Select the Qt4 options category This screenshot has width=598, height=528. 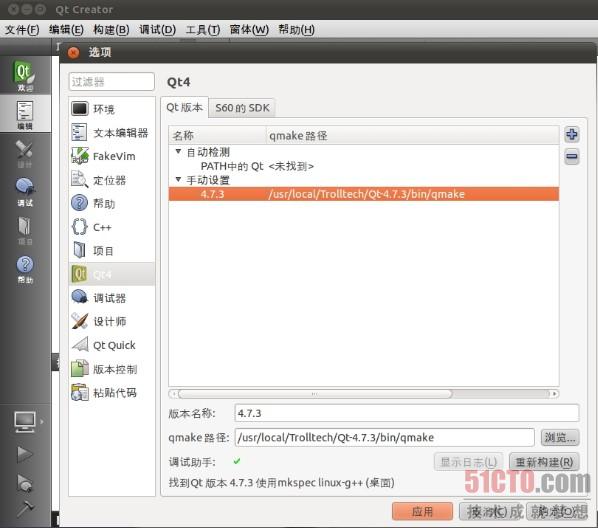click(x=112, y=274)
